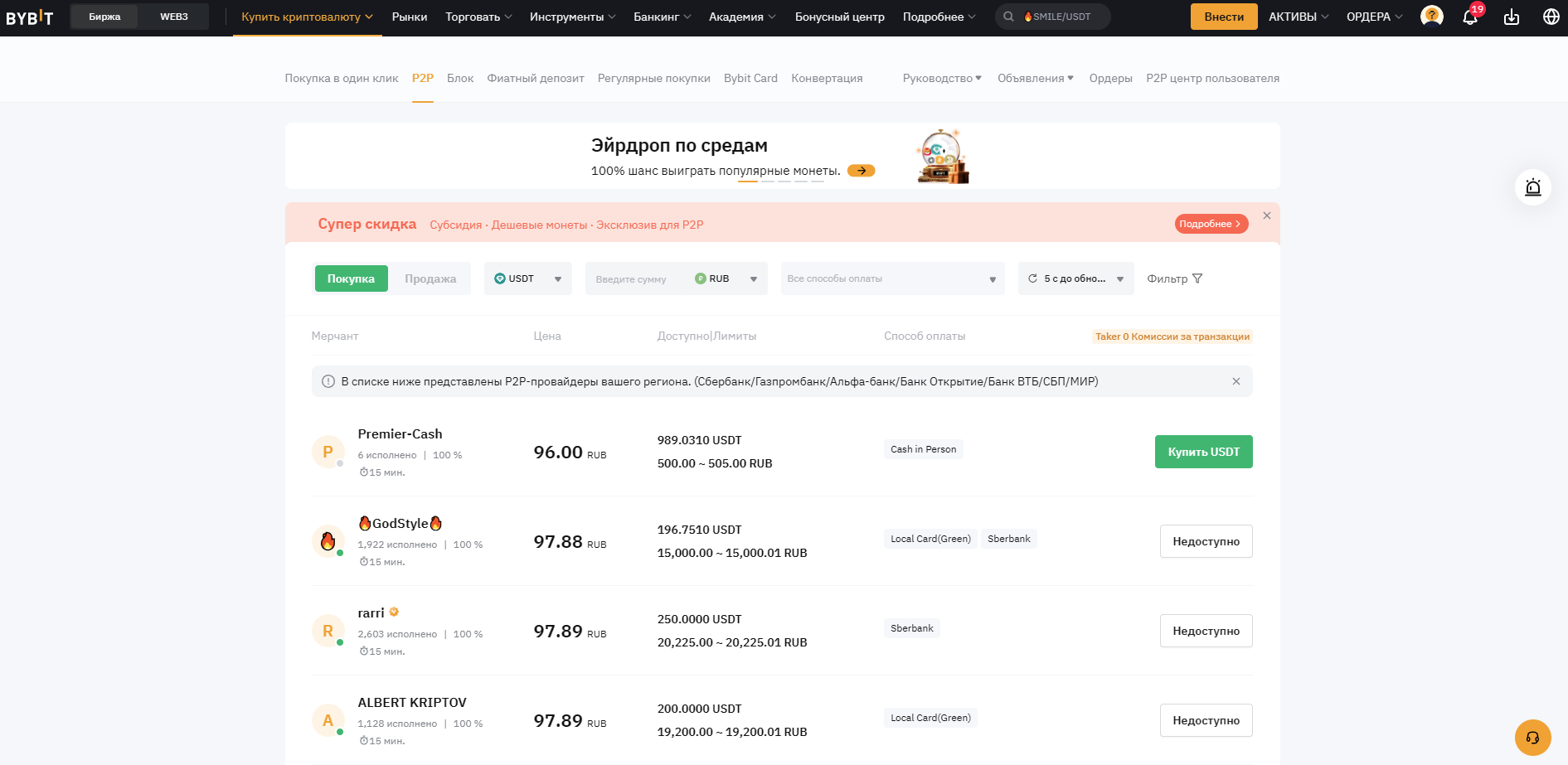Viewport: 1568px width, 765px height.
Task: Open P2P центр пользователя link
Action: pyautogui.click(x=1213, y=78)
